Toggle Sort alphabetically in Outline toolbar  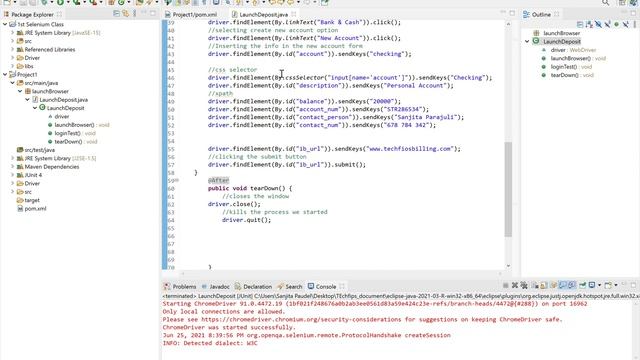point(589,24)
